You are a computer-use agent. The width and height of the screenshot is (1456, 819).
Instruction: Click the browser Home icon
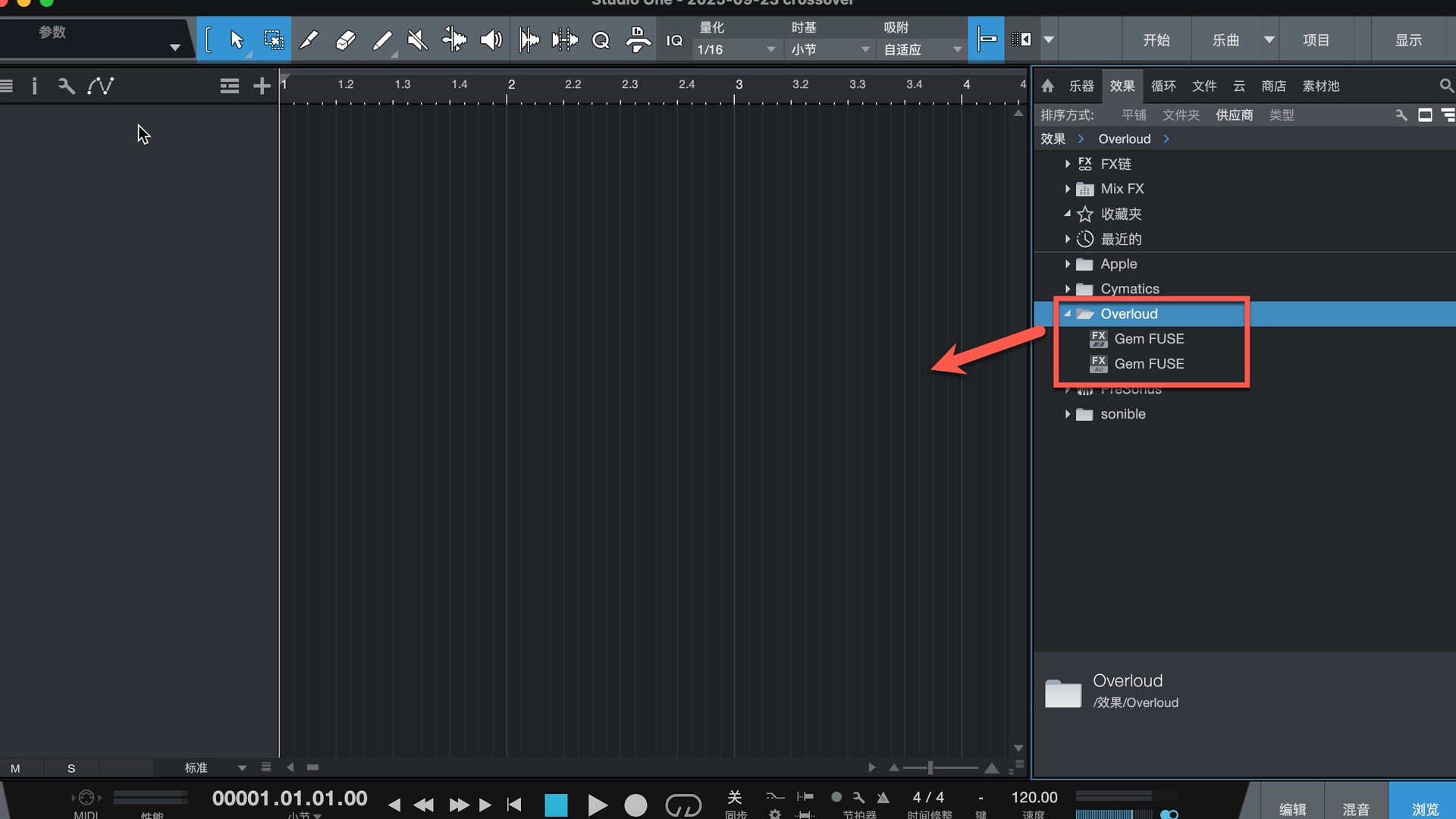pos(1047,86)
